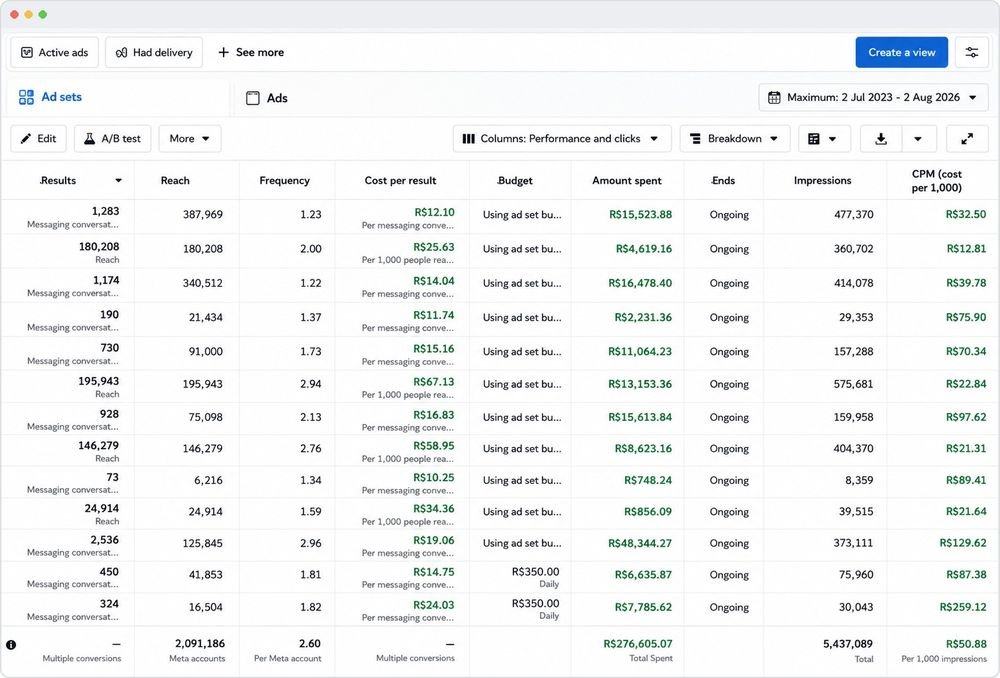Viewport: 1000px width, 678px height.
Task: Click amount spent R$15,613.84
Action: click(x=640, y=417)
